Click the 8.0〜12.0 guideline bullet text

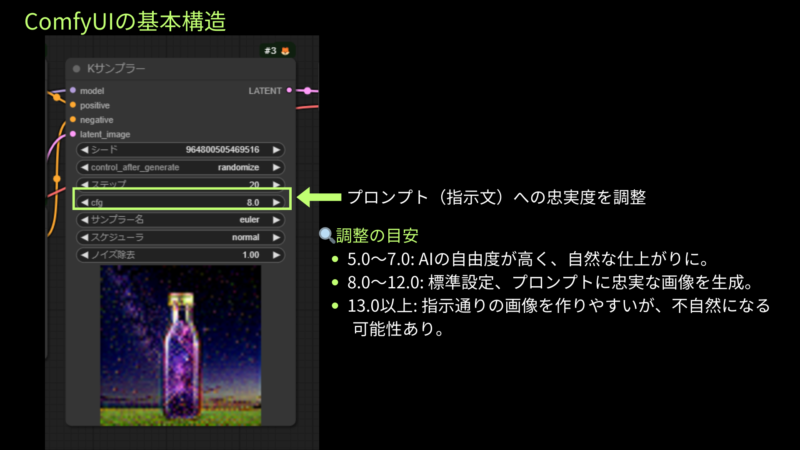click(551, 282)
